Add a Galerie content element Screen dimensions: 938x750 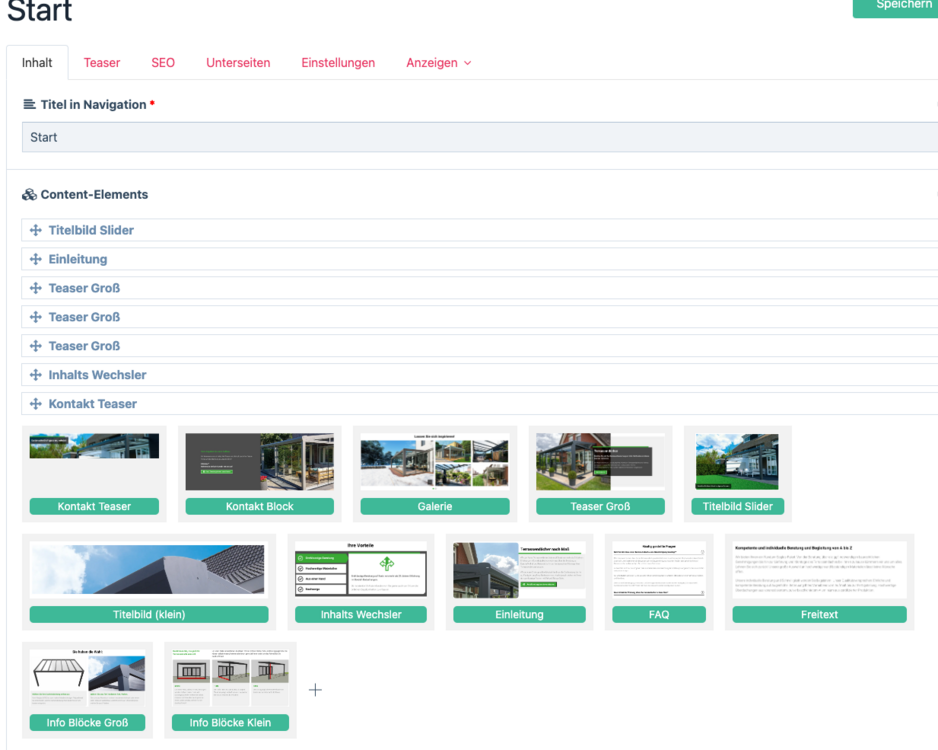[435, 474]
